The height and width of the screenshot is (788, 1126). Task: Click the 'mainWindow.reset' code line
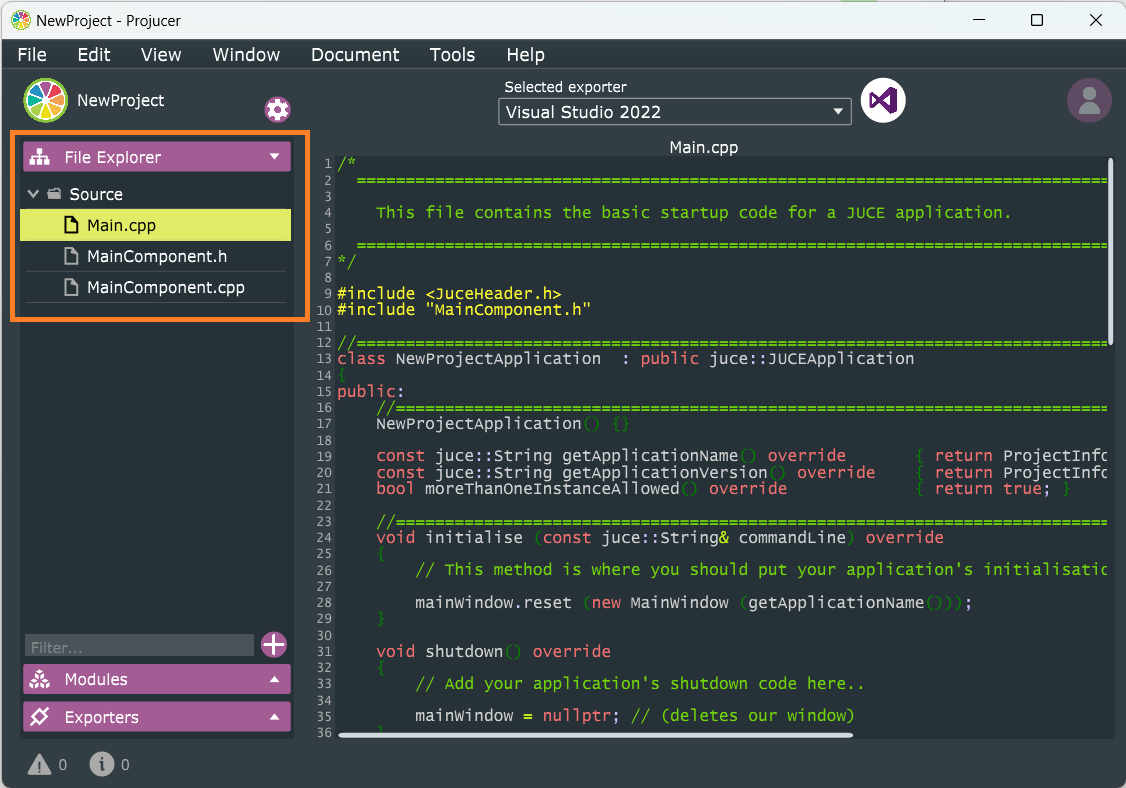(x=693, y=603)
